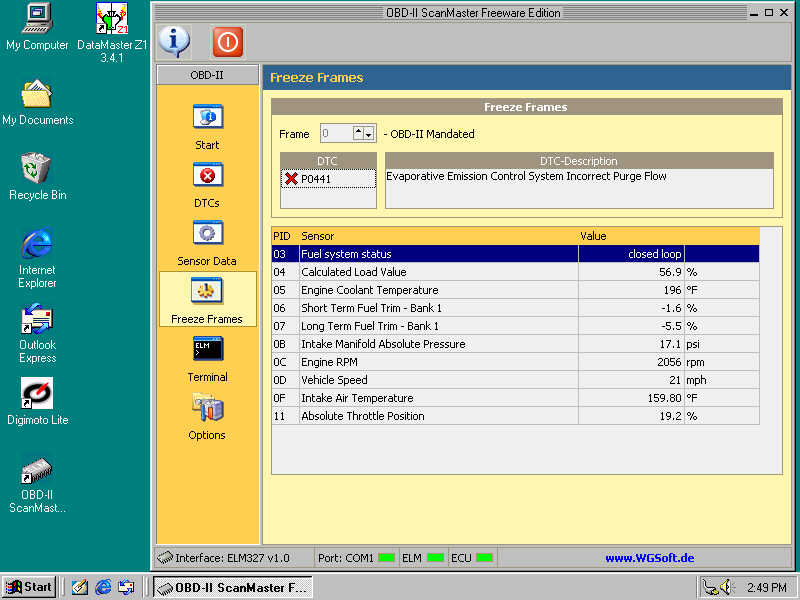This screenshot has height=600, width=800.
Task: Click the OBD-II ScanMaster taskbar button
Action: click(233, 588)
